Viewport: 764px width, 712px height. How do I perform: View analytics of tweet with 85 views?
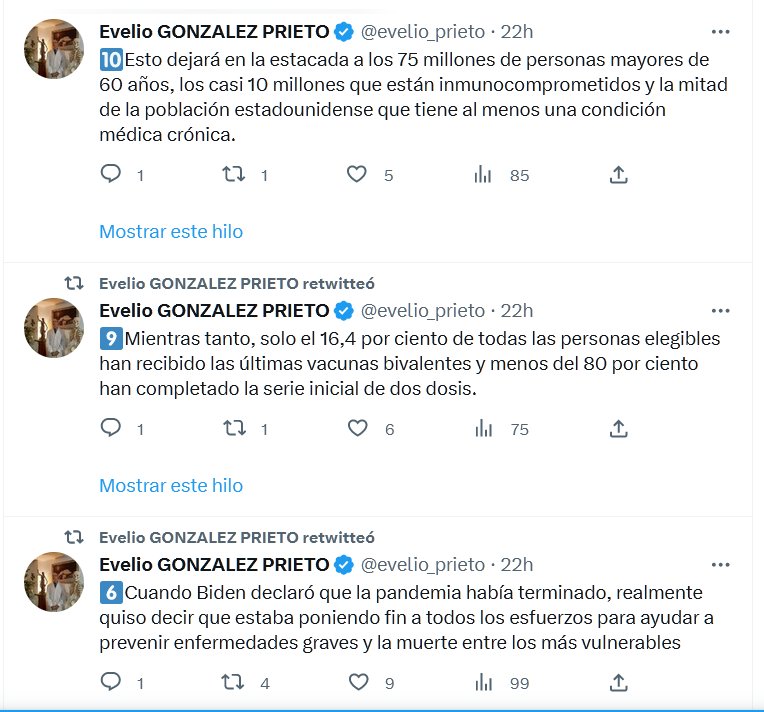coord(483,175)
